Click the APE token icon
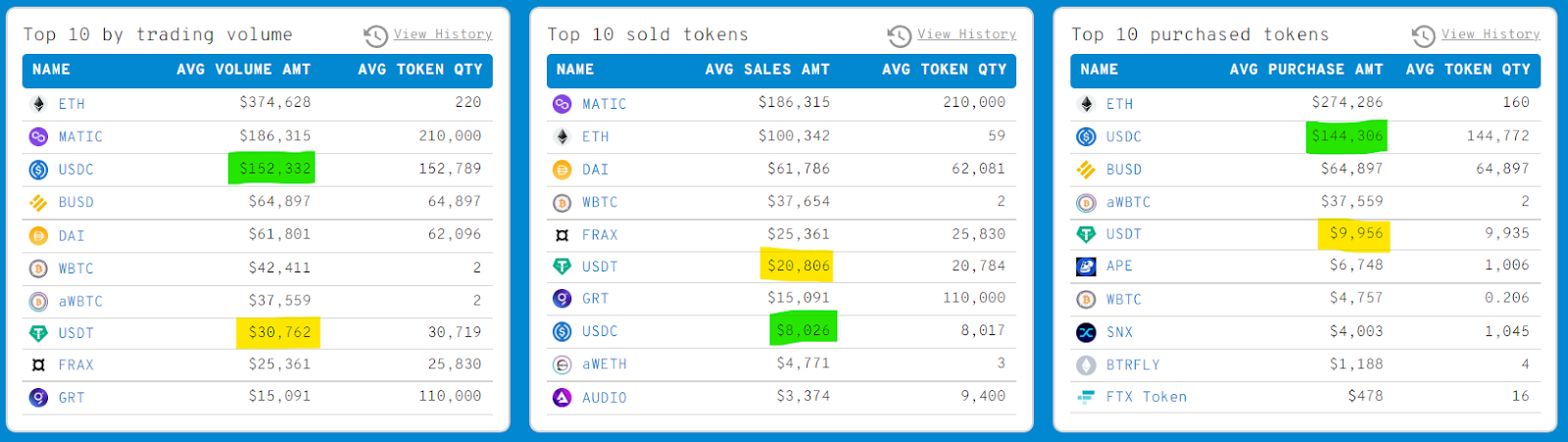 (x=1086, y=267)
